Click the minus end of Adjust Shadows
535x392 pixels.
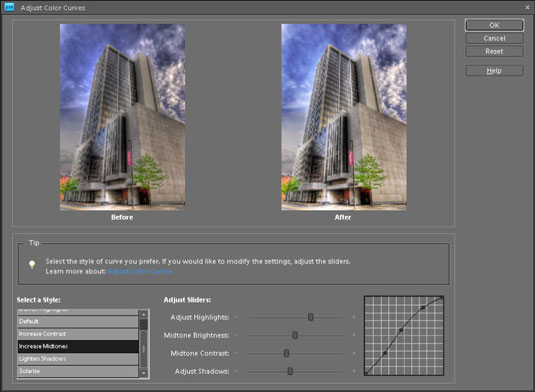pos(236,371)
